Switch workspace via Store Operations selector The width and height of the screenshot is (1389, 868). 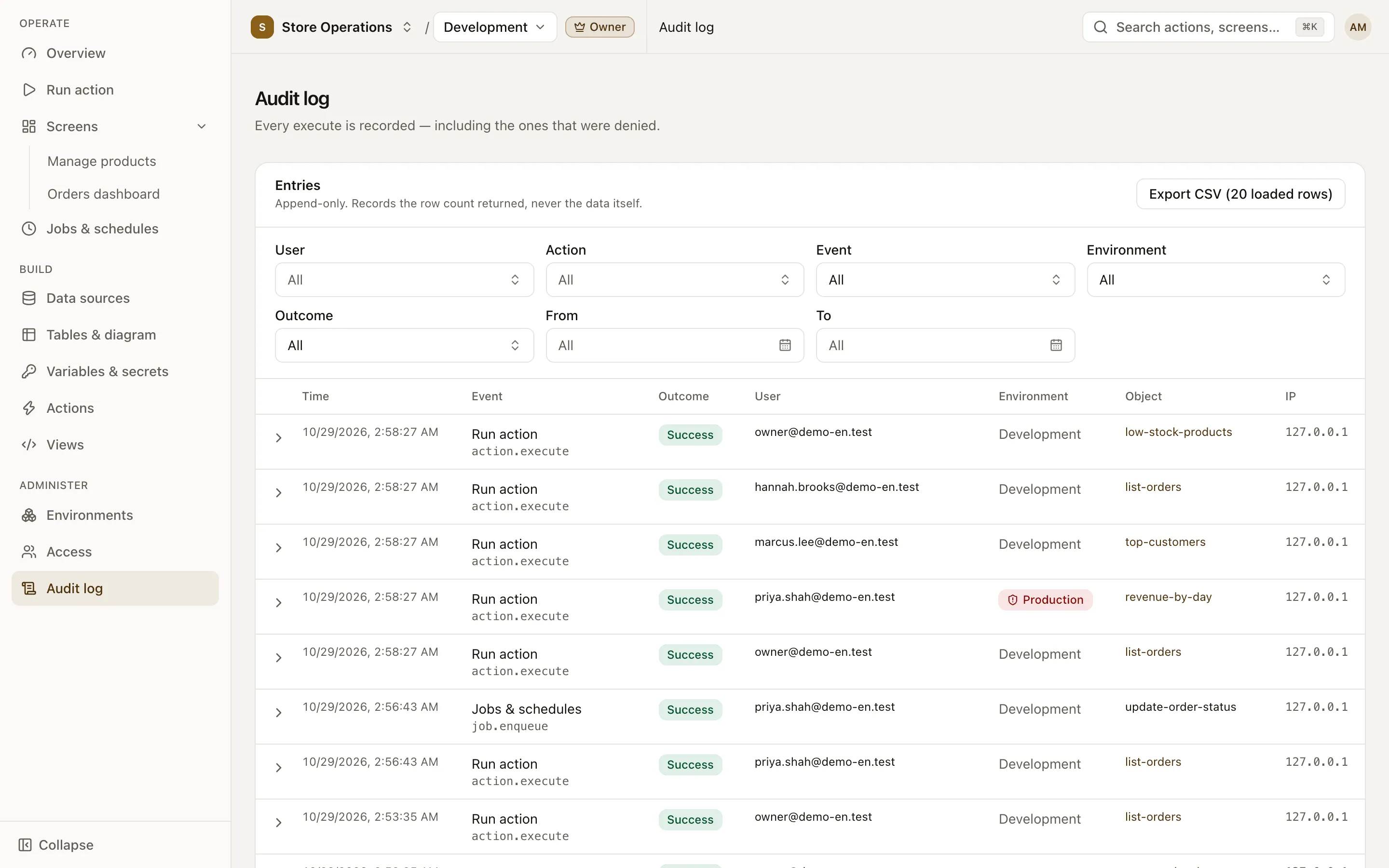coord(332,27)
